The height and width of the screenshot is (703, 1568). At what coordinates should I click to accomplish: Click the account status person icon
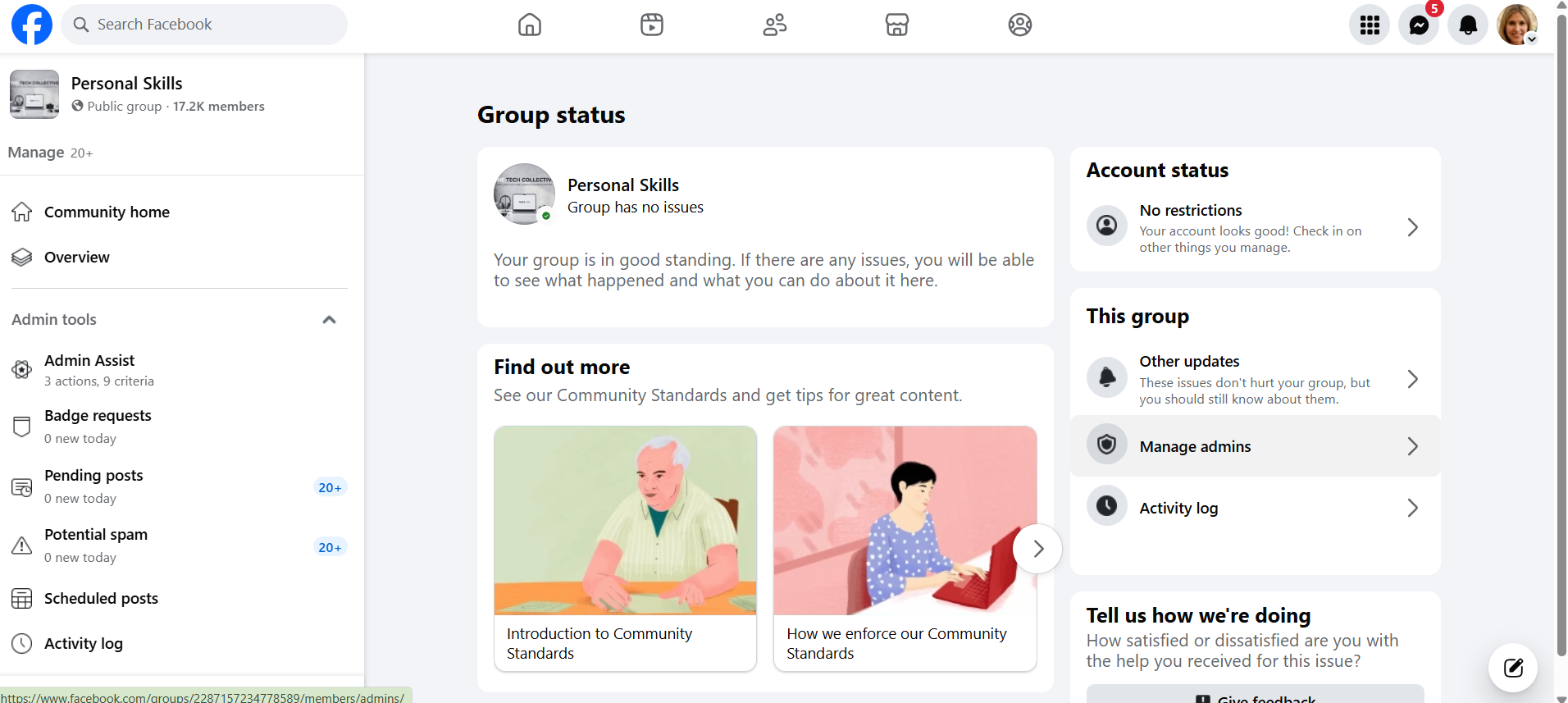tap(1107, 226)
